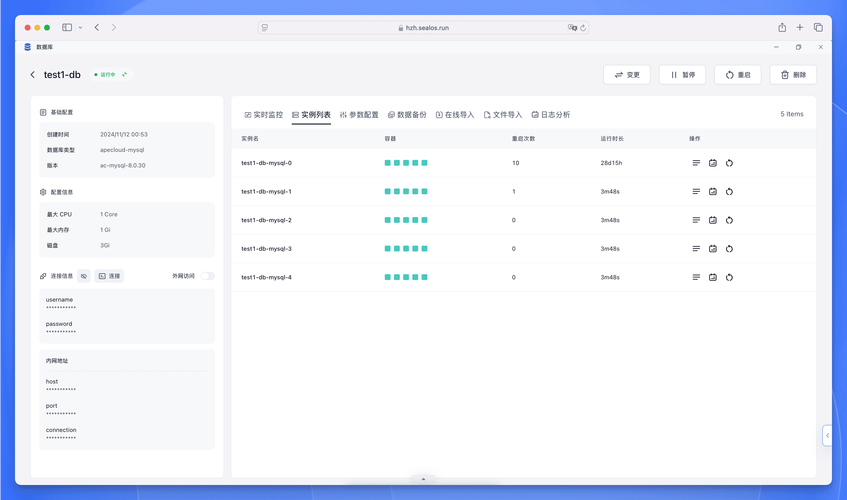Screen dimensions: 847x500
Task: Open logs for test1-db-mysql-3
Action: pos(696,249)
